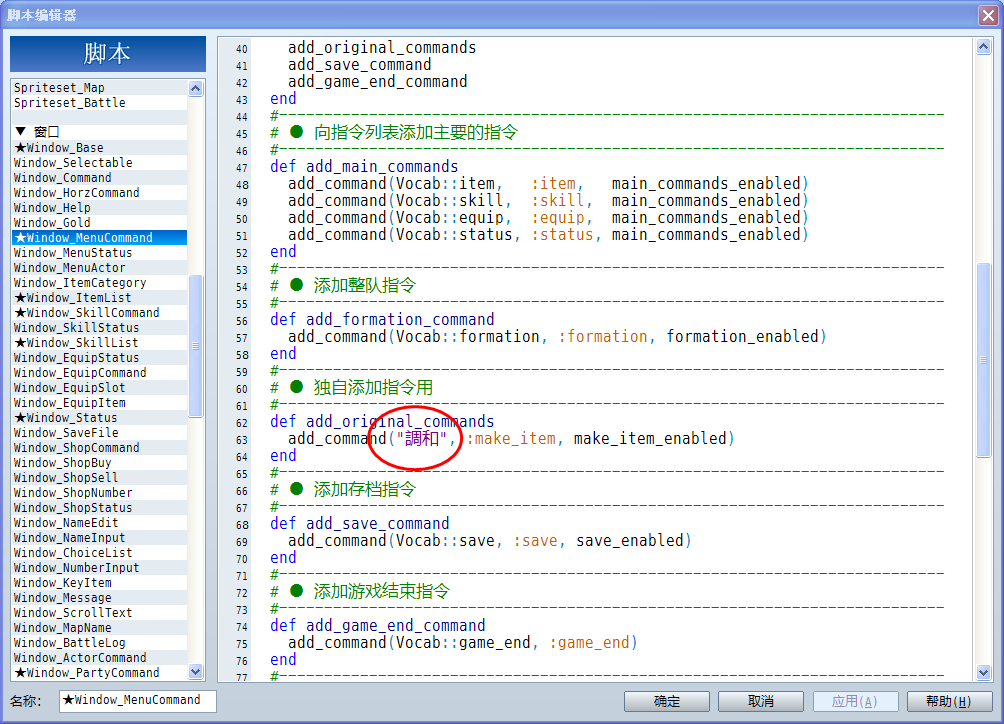Image resolution: width=1004 pixels, height=724 pixels.
Task: Open Window_MenuStatus script
Action: pyautogui.click(x=100, y=253)
